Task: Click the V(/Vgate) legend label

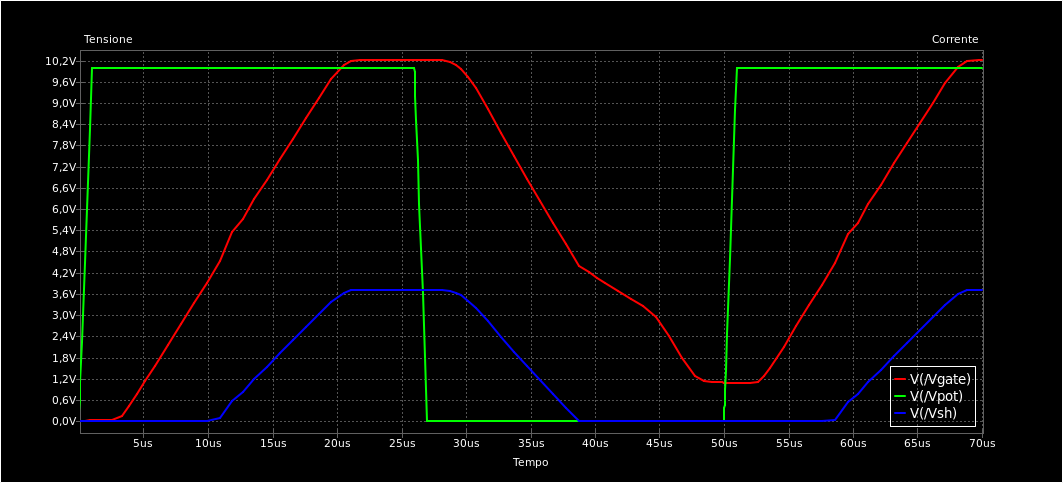Action: coord(940,379)
